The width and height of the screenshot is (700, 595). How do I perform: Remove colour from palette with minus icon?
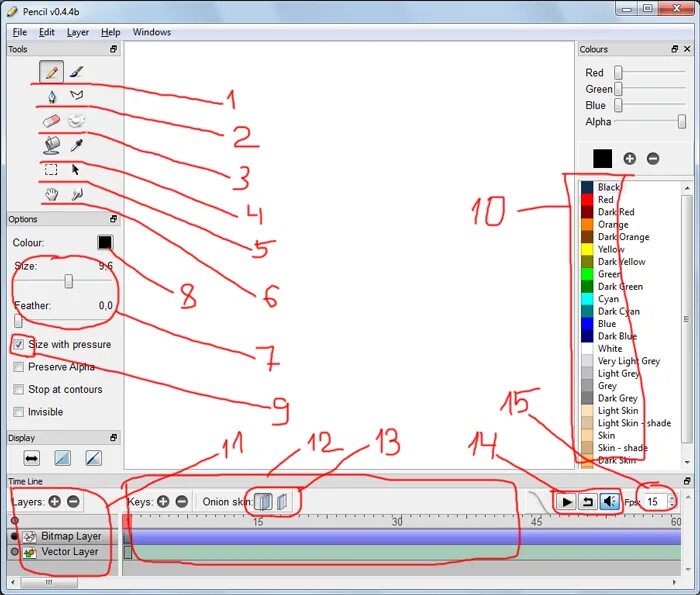(653, 158)
